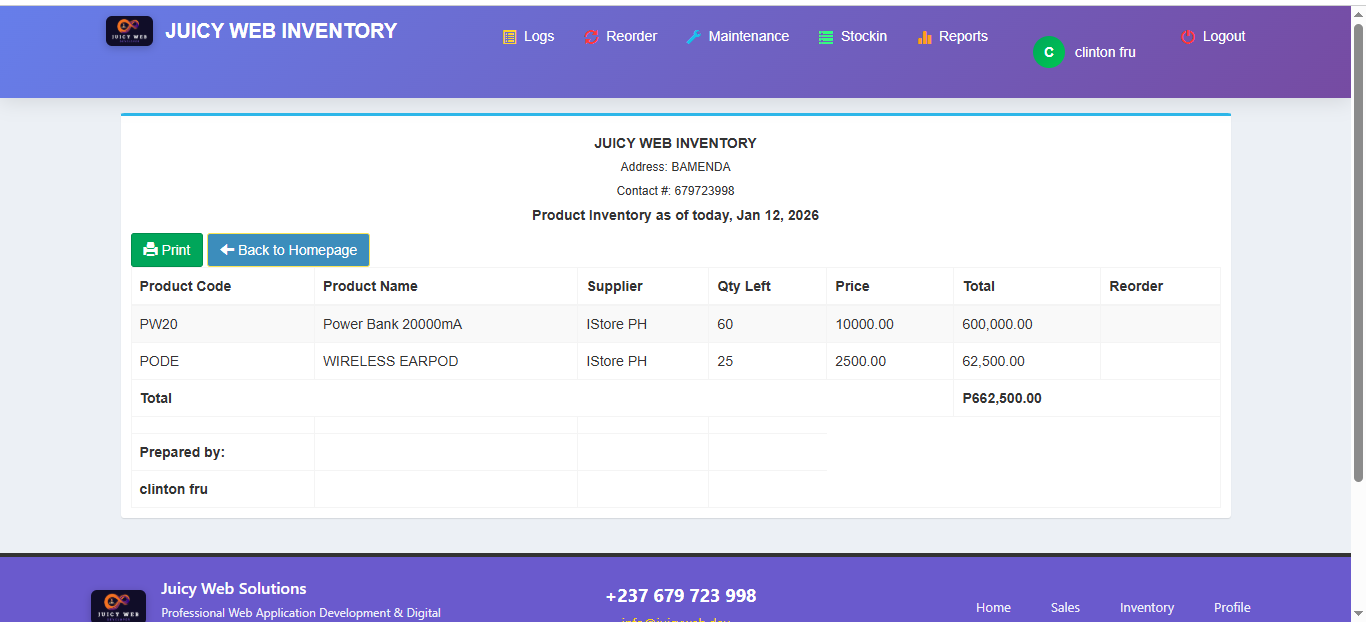1366x622 pixels.
Task: Open the Sales link in the footer
Action: [x=1065, y=607]
